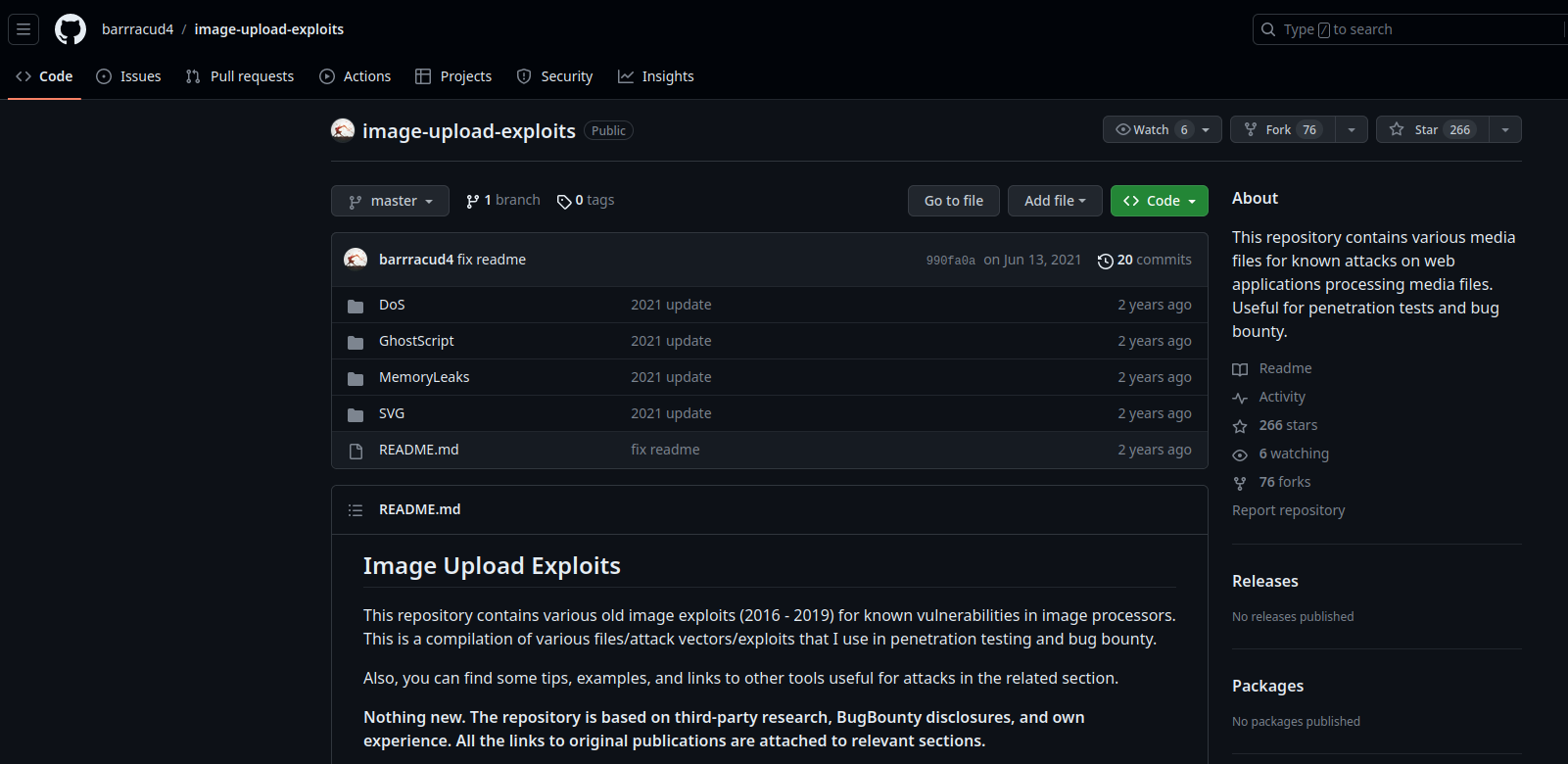Open 2021 update commit for DoS row

click(x=671, y=305)
